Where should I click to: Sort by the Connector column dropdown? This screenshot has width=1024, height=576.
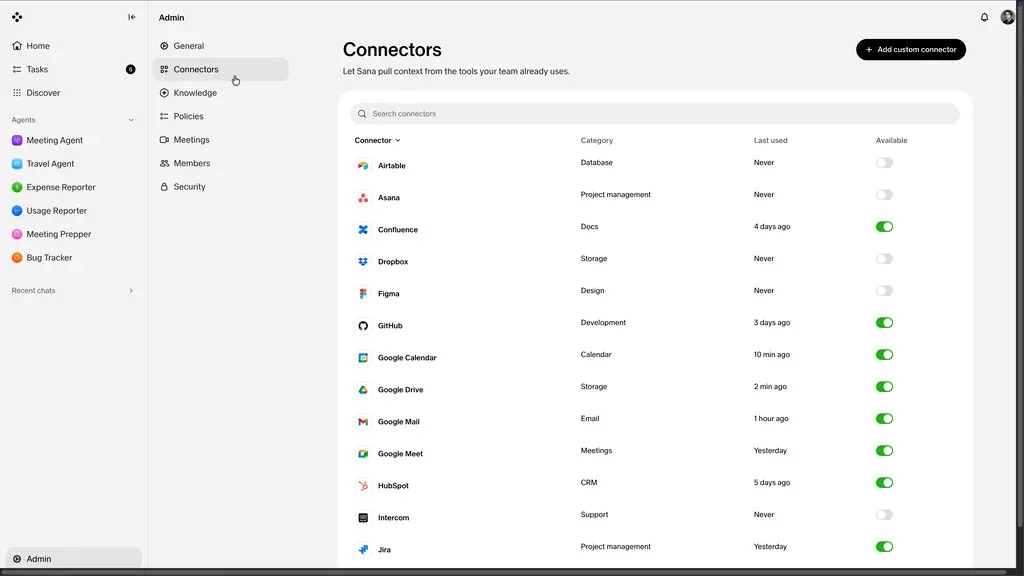pos(377,140)
